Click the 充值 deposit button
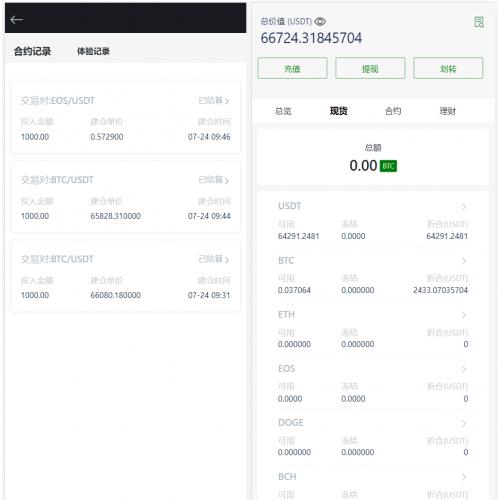This screenshot has height=500, width=500. pos(292,68)
